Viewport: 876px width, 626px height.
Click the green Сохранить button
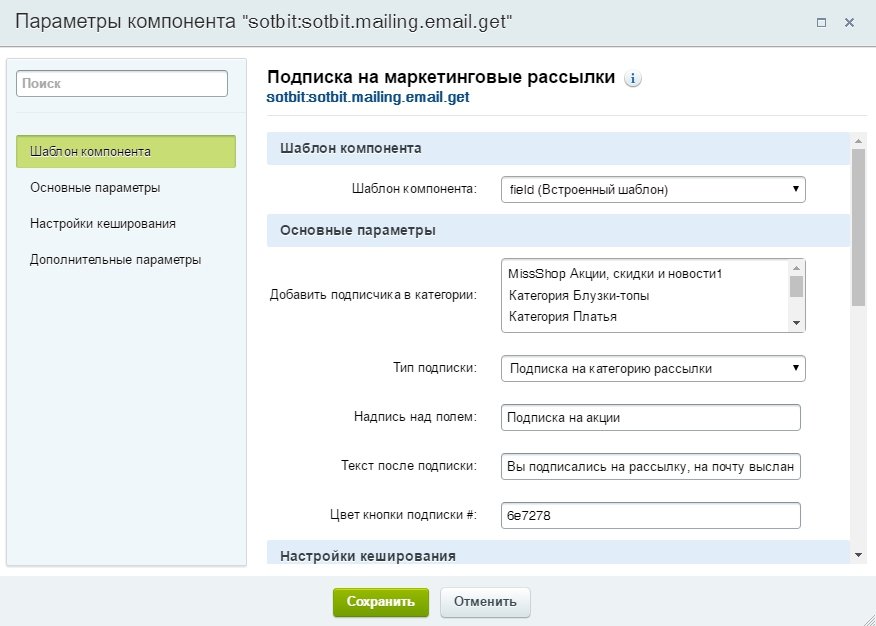pos(380,602)
